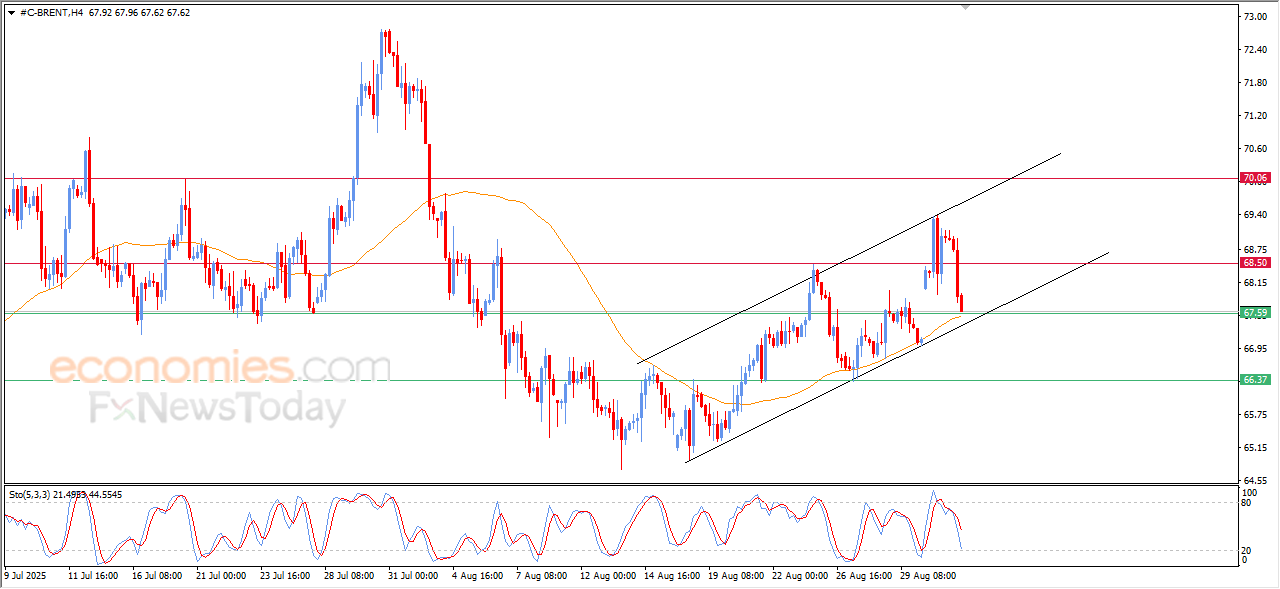Click the 29 Aug 08:00 time label
This screenshot has height=589, width=1280.
pyautogui.click(x=928, y=576)
